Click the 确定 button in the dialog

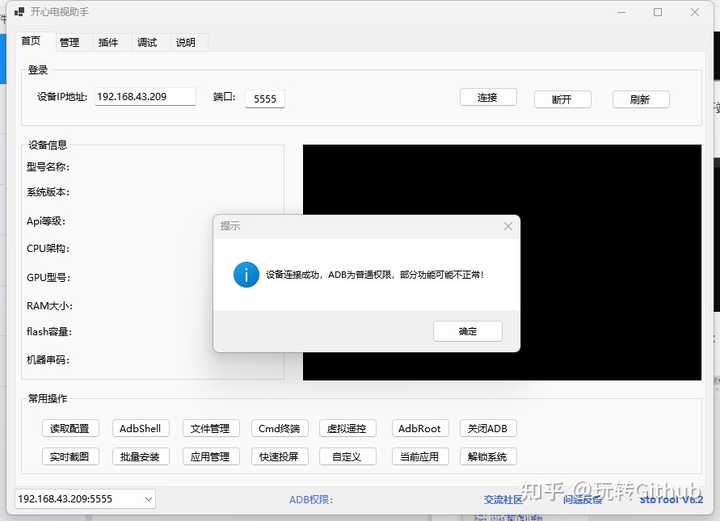pyautogui.click(x=467, y=331)
